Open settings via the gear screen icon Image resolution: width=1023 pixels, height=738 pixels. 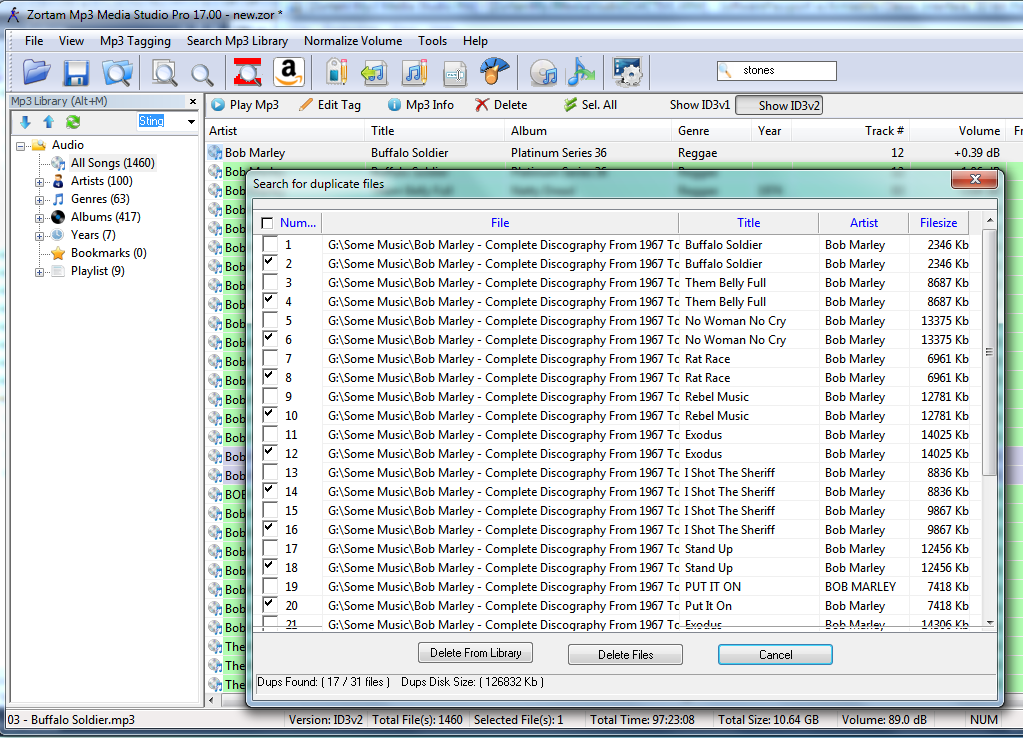[x=627, y=72]
